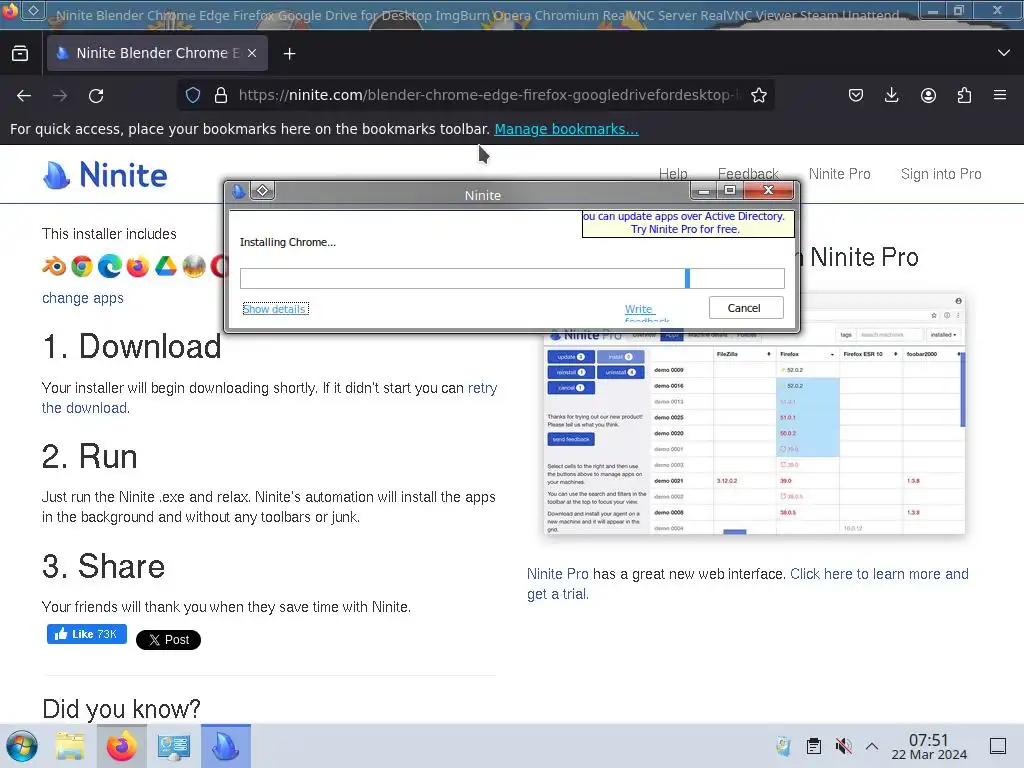Open the tracking protection shield icon
Viewport: 1024px width, 768px height.
tap(193, 95)
